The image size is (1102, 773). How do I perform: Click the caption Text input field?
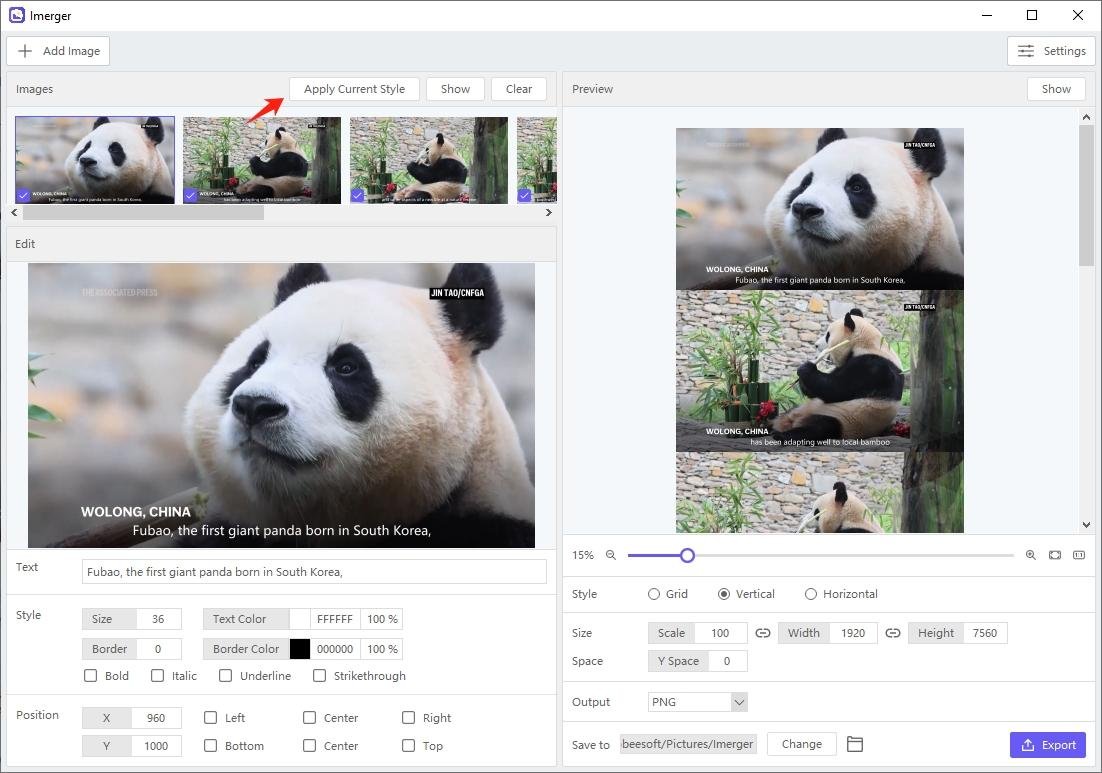(x=314, y=571)
